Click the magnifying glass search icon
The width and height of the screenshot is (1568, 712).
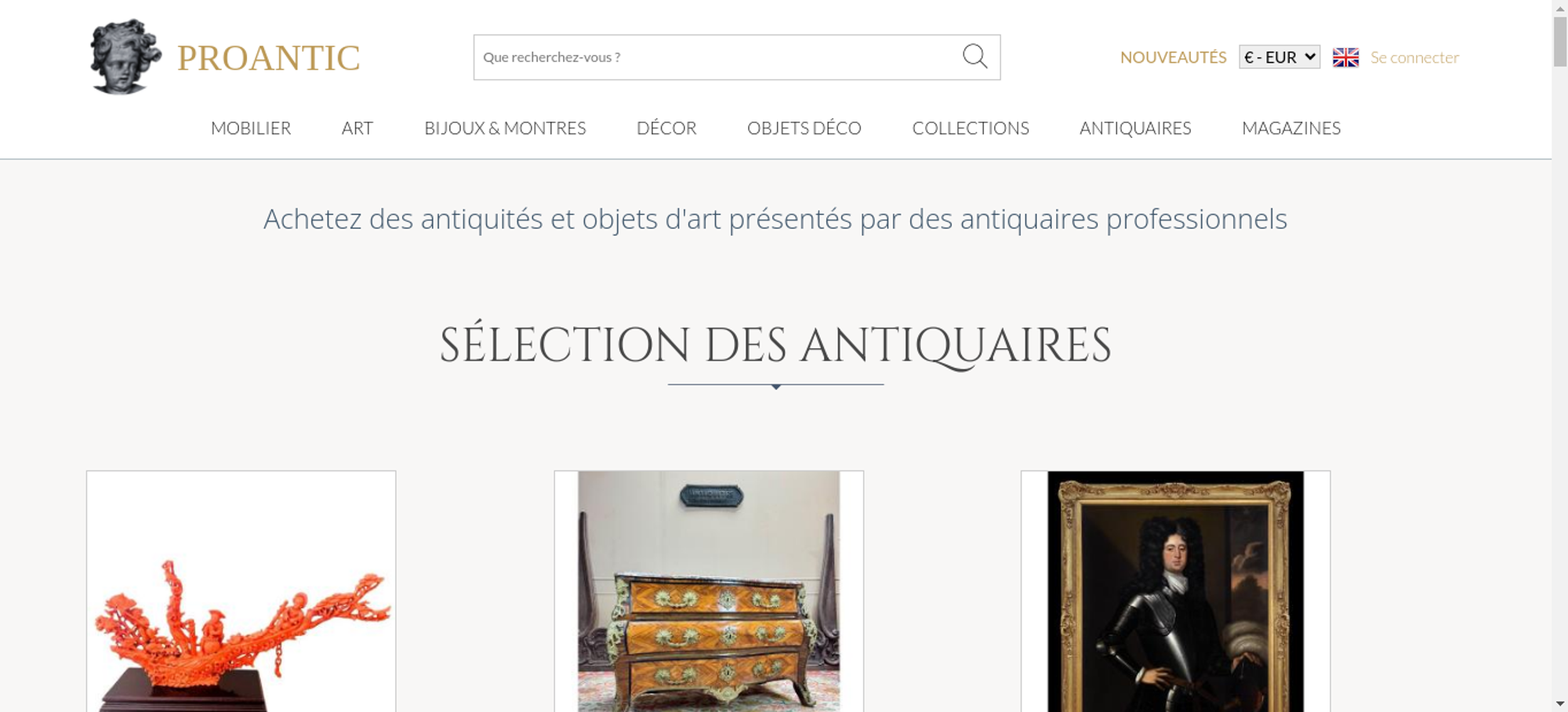pos(975,56)
